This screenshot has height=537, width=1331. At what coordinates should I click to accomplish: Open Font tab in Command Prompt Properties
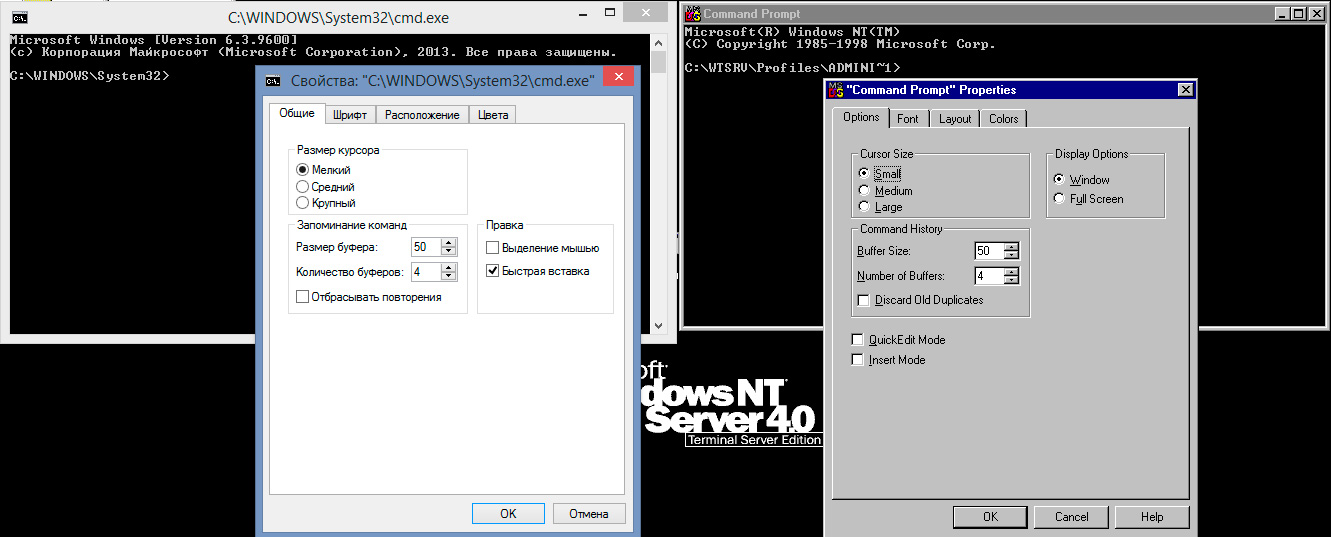908,119
